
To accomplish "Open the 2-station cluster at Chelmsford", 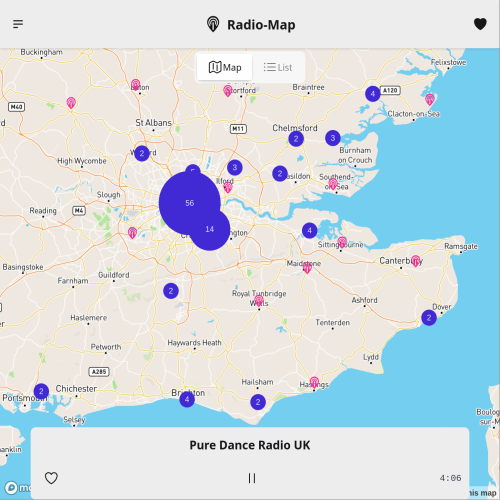I will [x=296, y=139].
